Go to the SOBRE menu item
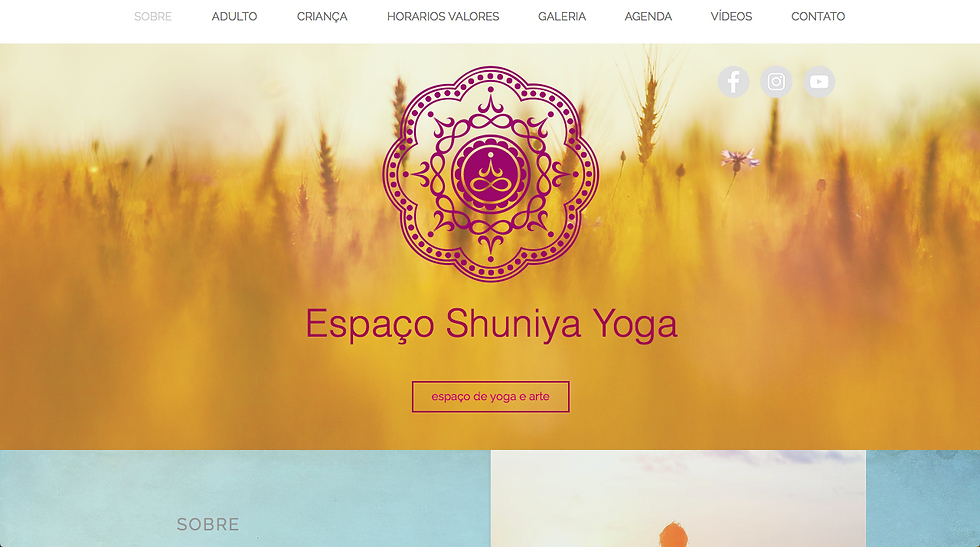The image size is (980, 547). [153, 16]
